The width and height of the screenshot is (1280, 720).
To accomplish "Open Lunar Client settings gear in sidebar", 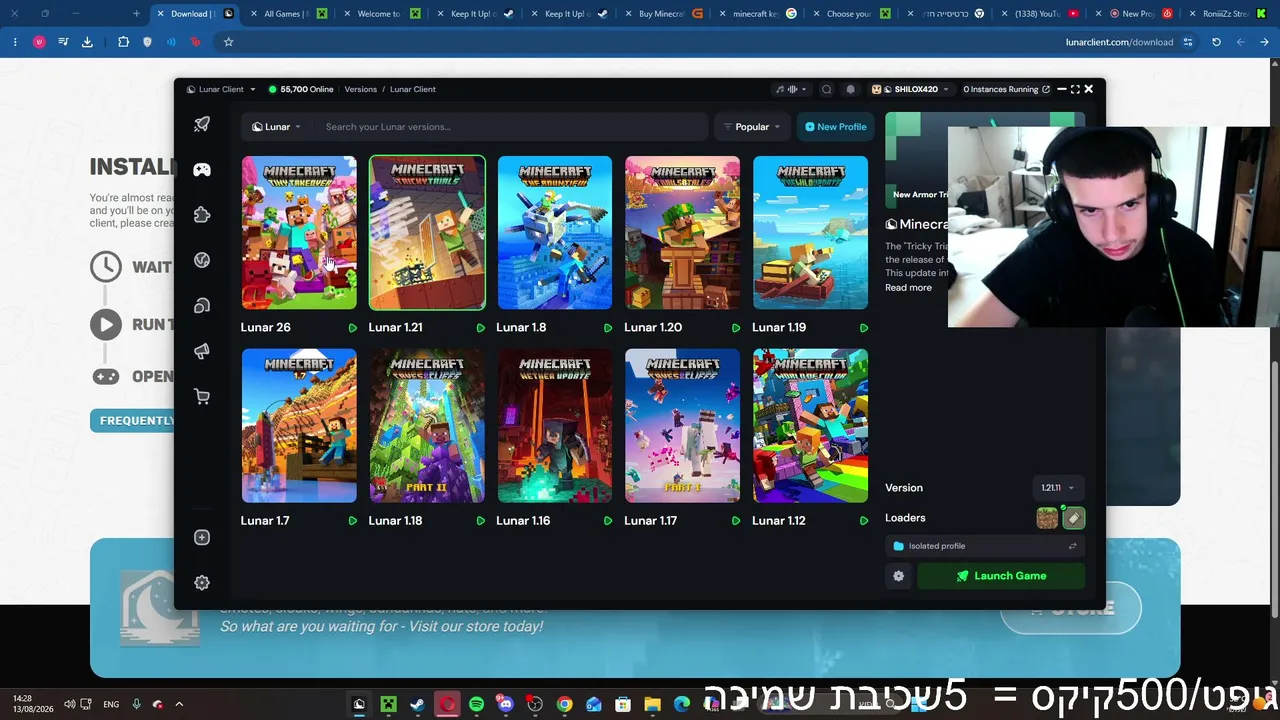I will (x=202, y=583).
